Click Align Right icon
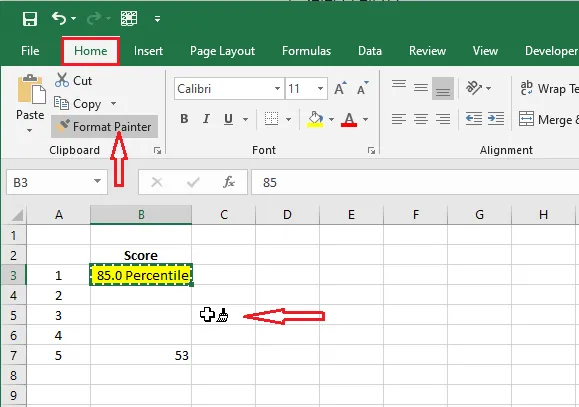This screenshot has height=407, width=579. click(443, 119)
